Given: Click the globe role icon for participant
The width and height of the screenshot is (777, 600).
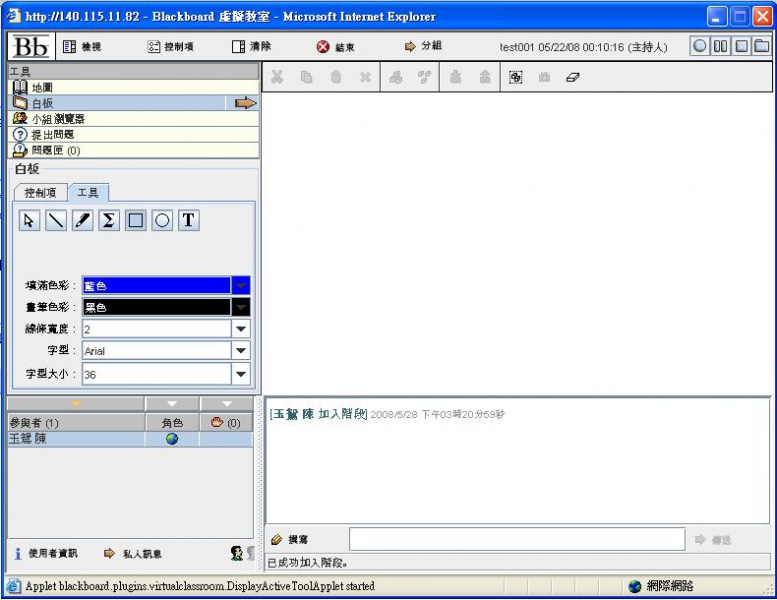Looking at the screenshot, I should (x=172, y=438).
